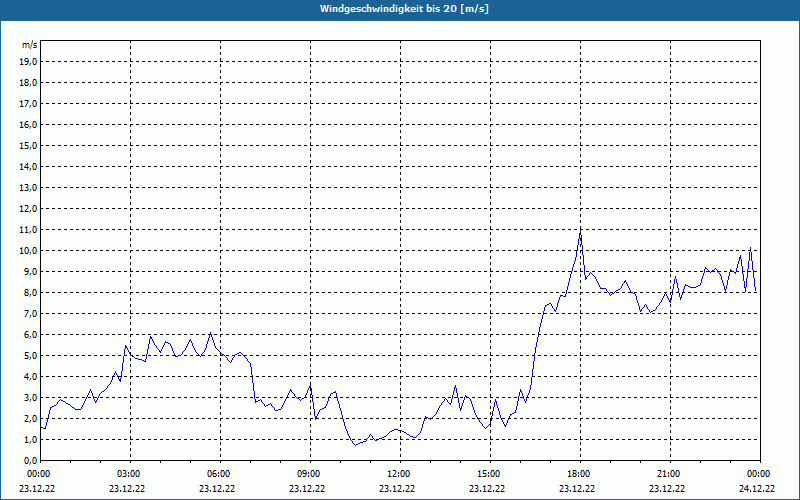
Task: Click the y-axis label "10,0"
Action: click(x=28, y=251)
